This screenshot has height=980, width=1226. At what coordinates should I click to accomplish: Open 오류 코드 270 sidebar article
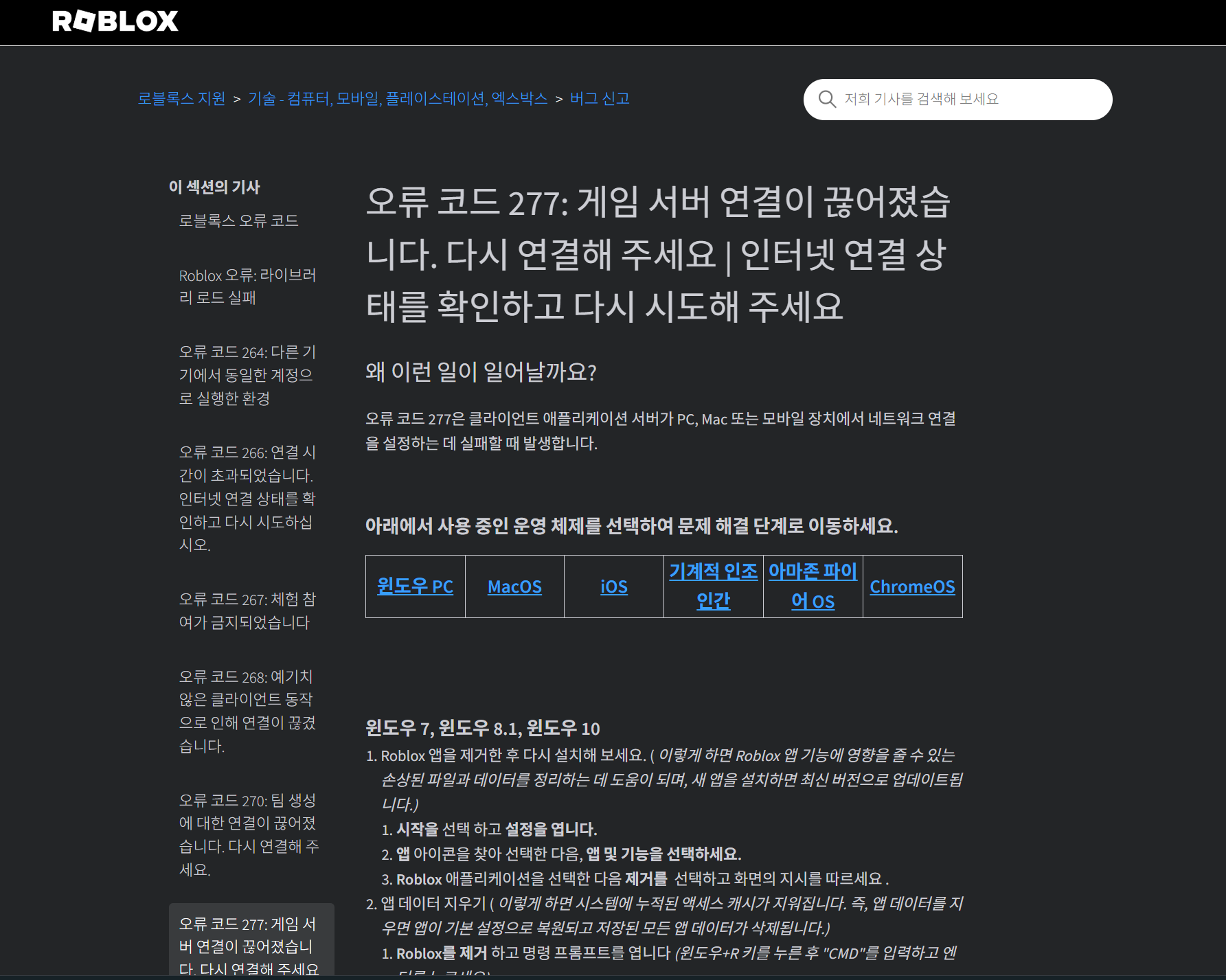tap(249, 835)
